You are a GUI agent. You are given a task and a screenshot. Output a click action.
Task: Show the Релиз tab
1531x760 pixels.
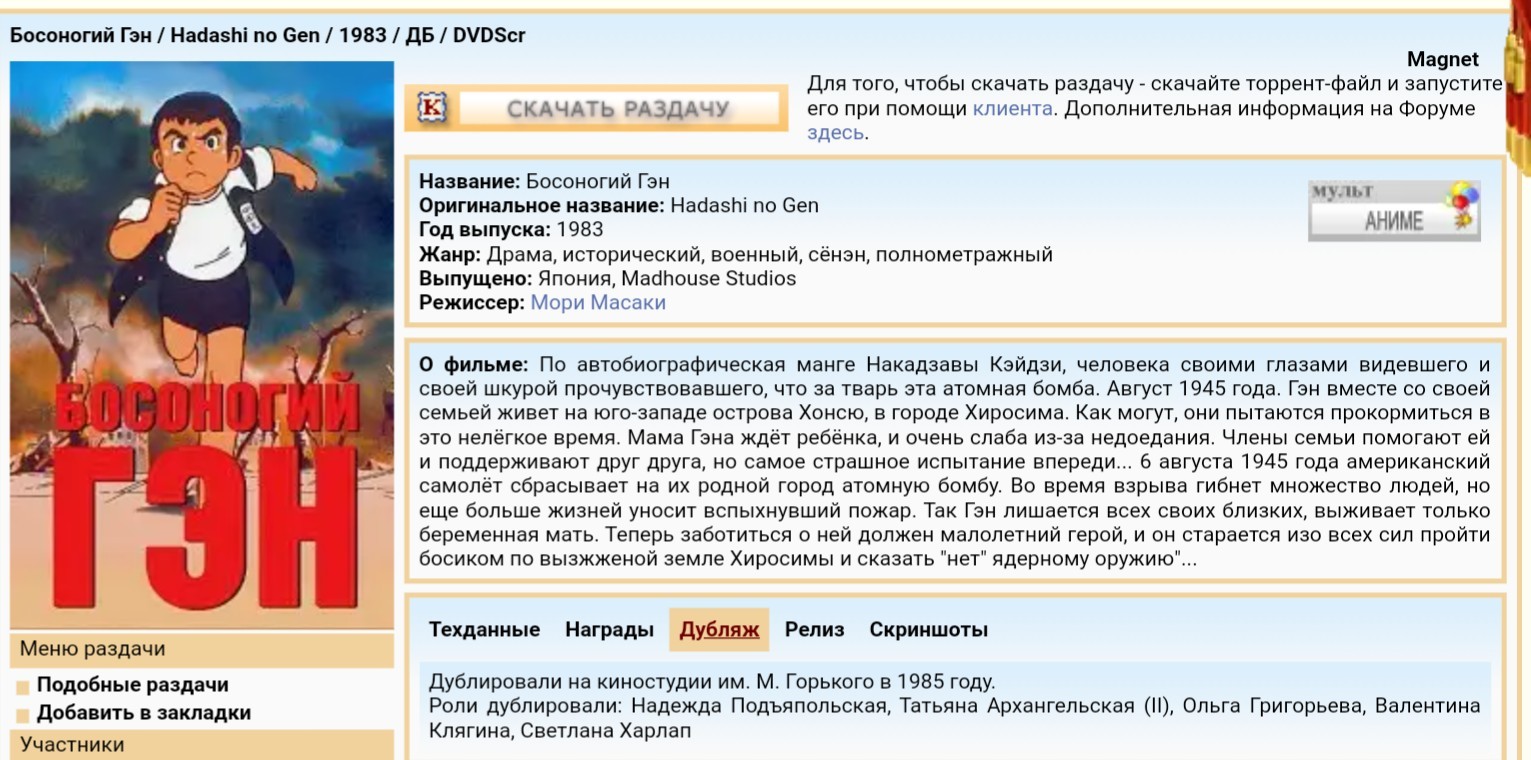coord(814,630)
